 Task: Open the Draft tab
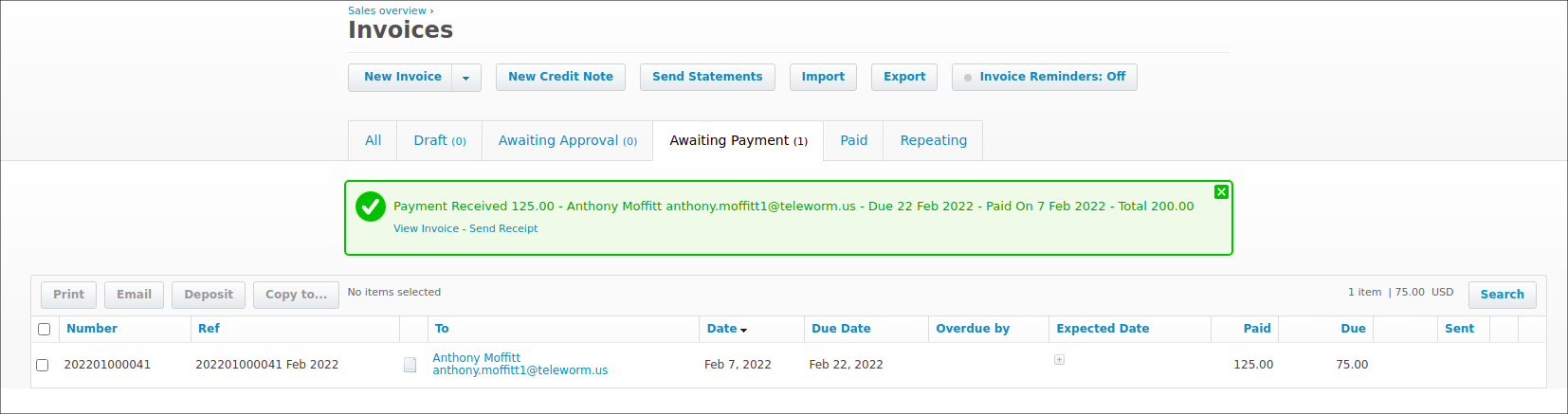pos(439,140)
